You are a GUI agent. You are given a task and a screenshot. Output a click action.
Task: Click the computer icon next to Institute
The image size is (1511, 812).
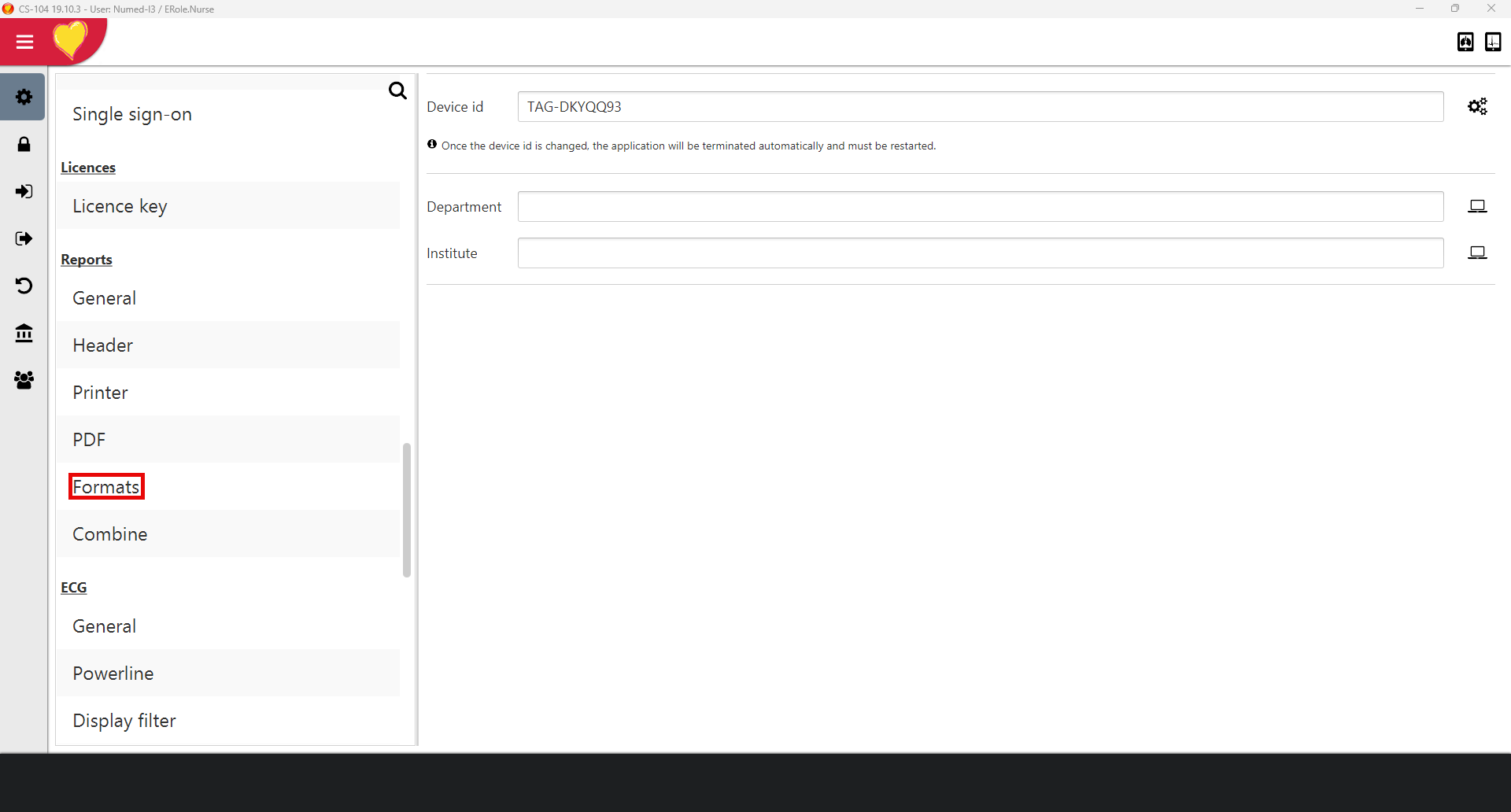(x=1477, y=253)
